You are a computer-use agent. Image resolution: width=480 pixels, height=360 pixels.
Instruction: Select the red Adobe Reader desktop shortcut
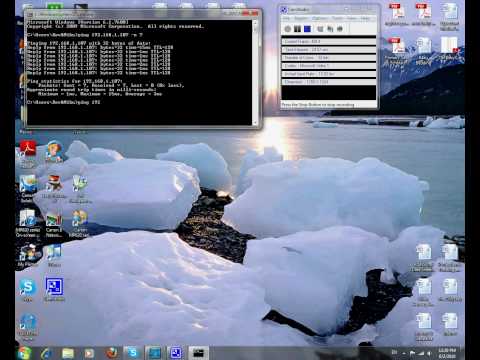tap(28, 153)
